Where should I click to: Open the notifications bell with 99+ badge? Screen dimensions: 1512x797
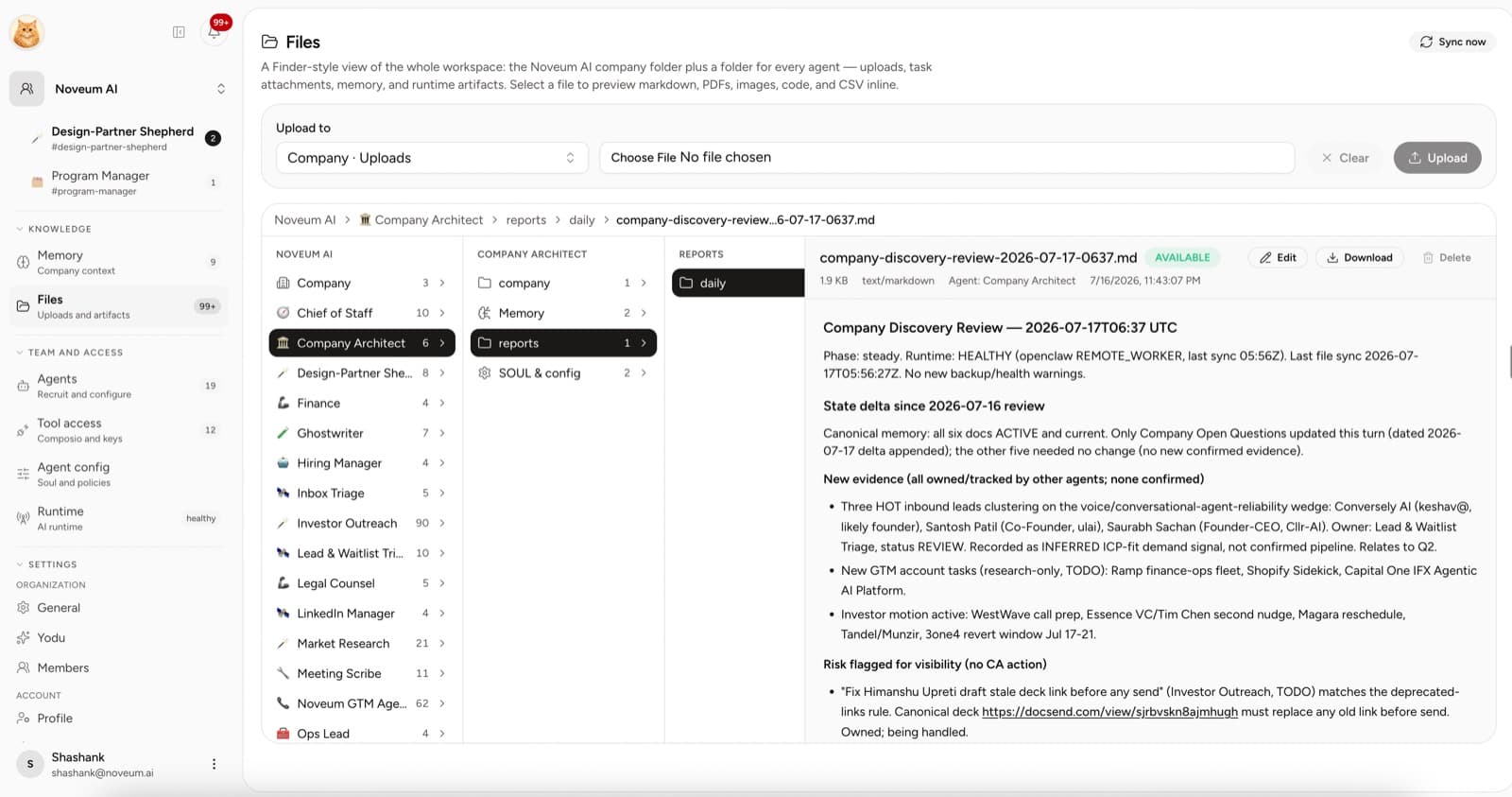tap(215, 32)
